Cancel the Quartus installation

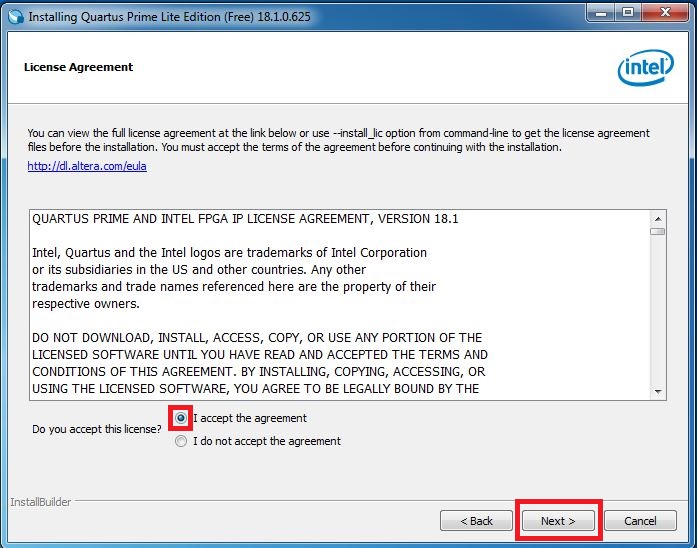click(640, 520)
